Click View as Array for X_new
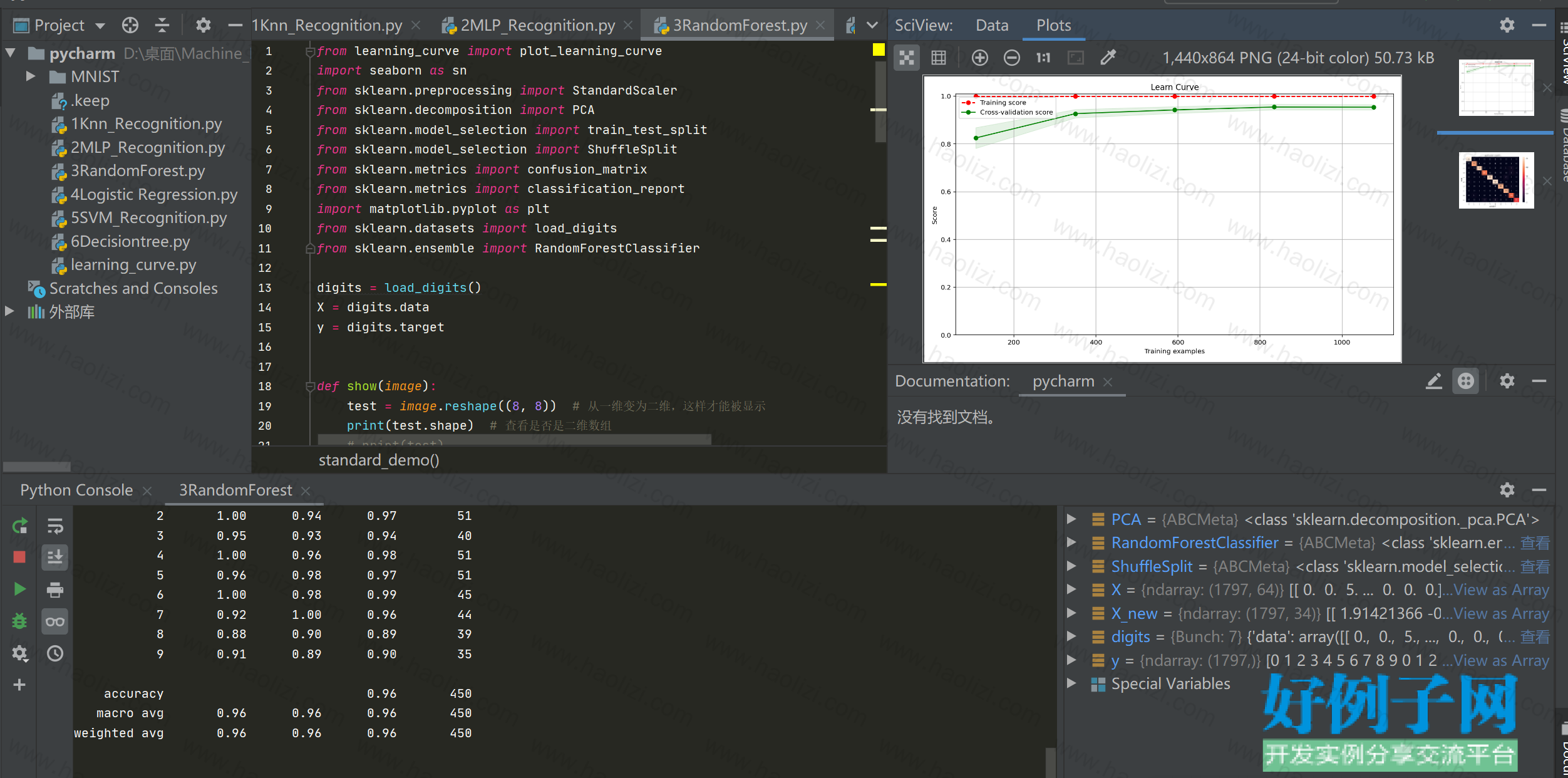Viewport: 1568px width, 778px height. coord(1501,613)
